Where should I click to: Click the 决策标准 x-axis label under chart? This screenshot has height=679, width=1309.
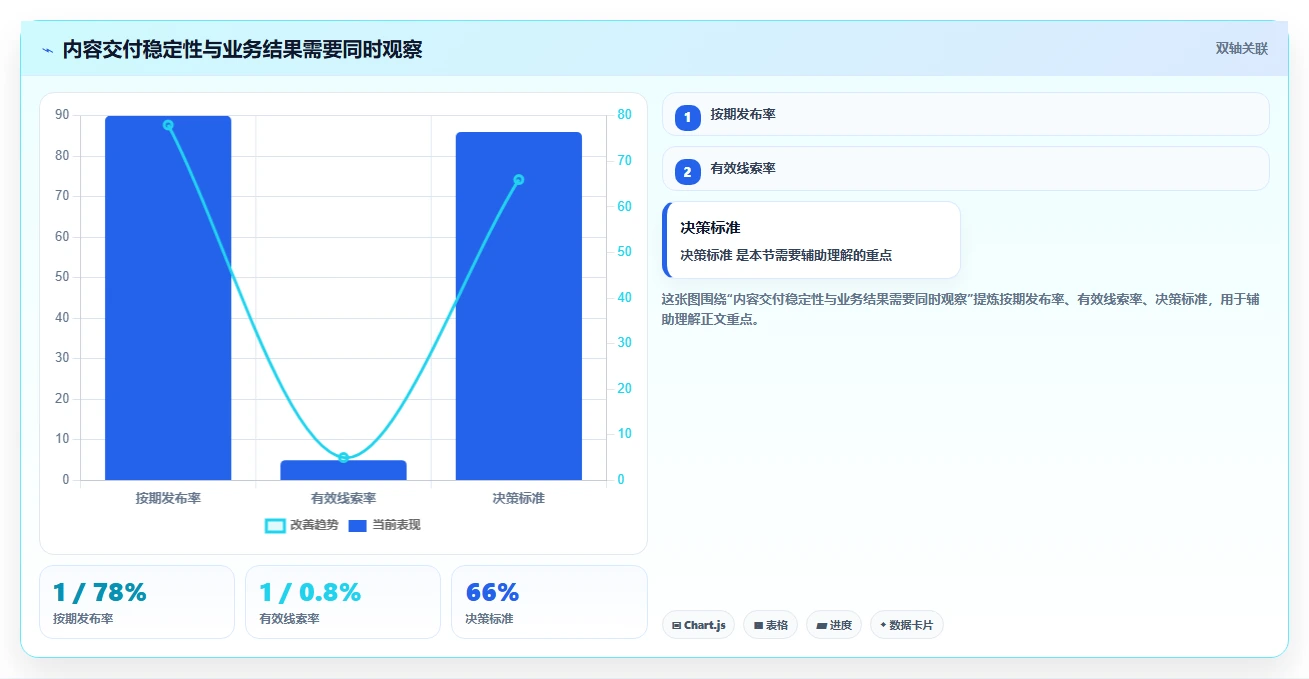pos(519,498)
